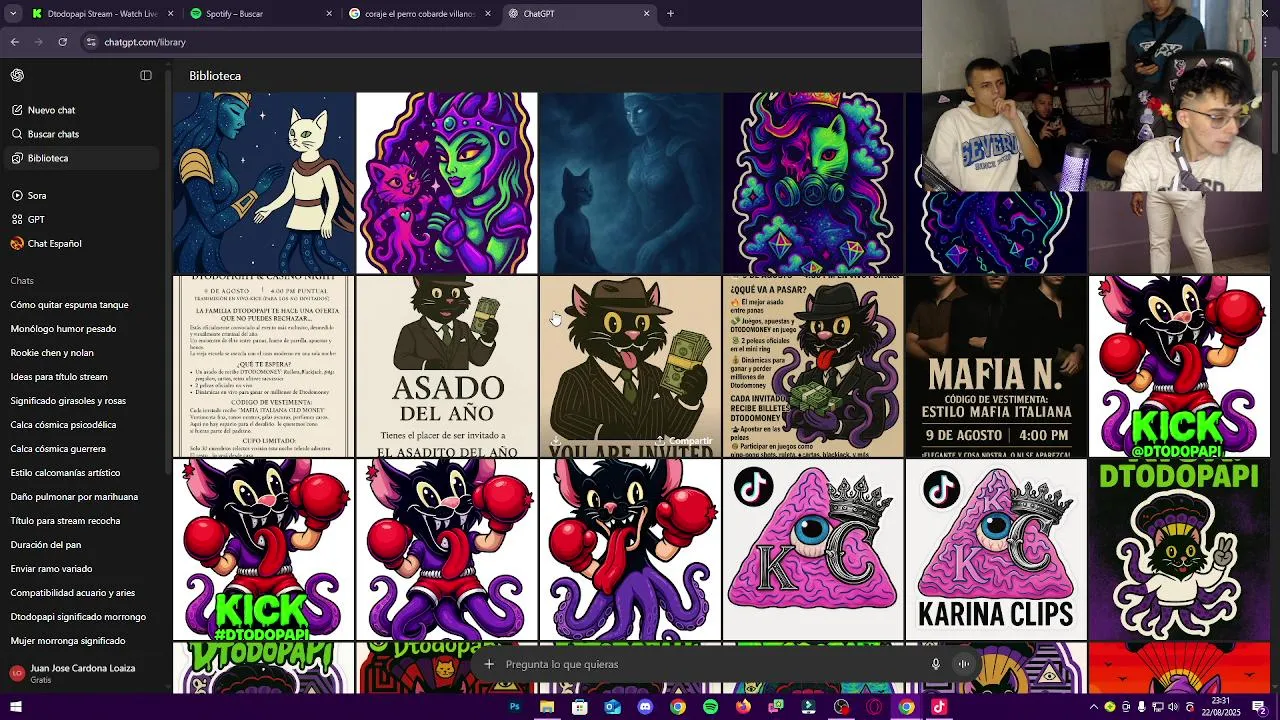The width and height of the screenshot is (1280, 720).
Task: Click the plus attach icon in prompt bar
Action: [x=489, y=664]
